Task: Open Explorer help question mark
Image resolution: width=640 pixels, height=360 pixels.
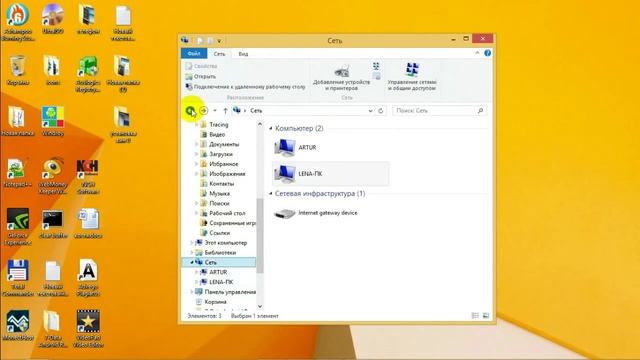Action: (x=487, y=53)
